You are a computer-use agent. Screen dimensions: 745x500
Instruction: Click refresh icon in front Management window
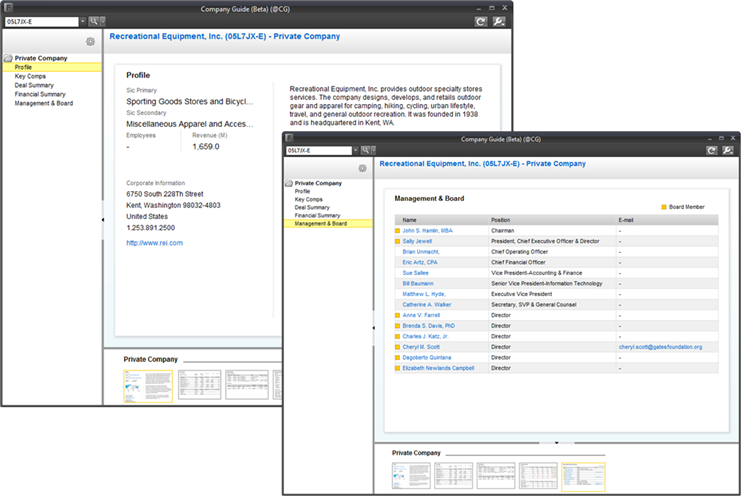pyautogui.click(x=711, y=150)
